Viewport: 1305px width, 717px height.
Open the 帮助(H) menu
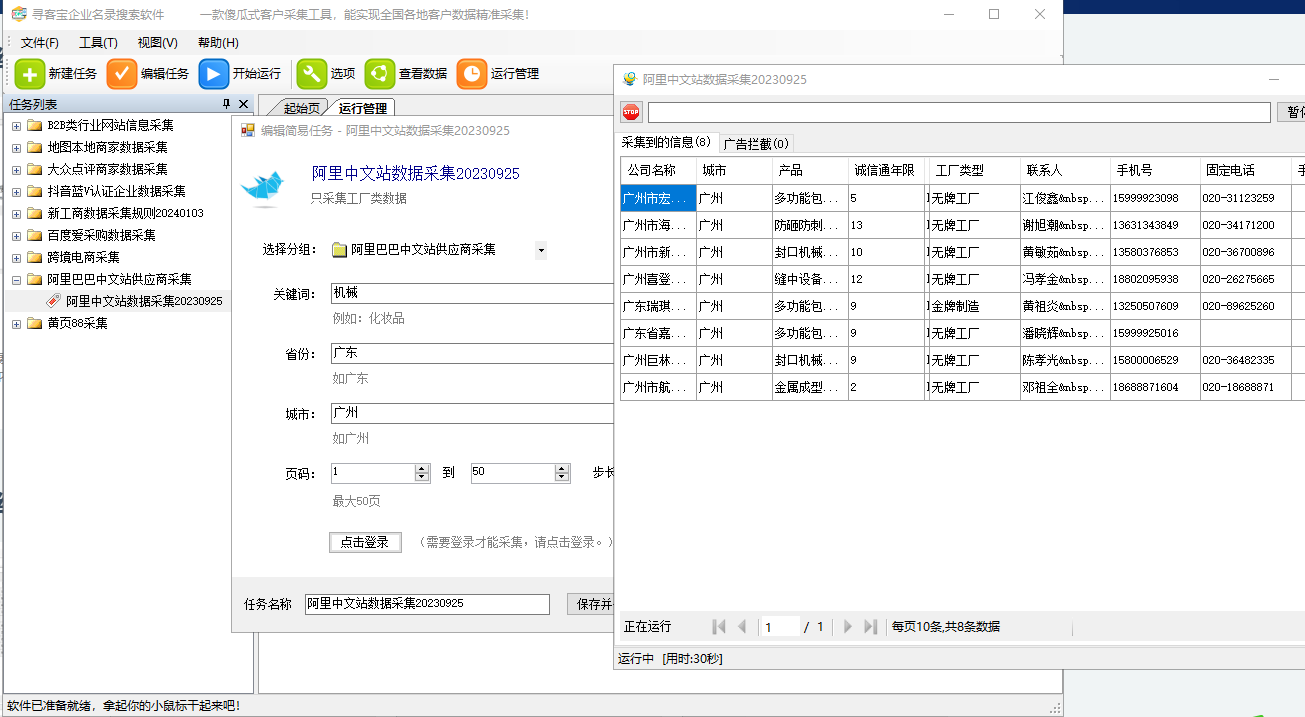pos(218,43)
